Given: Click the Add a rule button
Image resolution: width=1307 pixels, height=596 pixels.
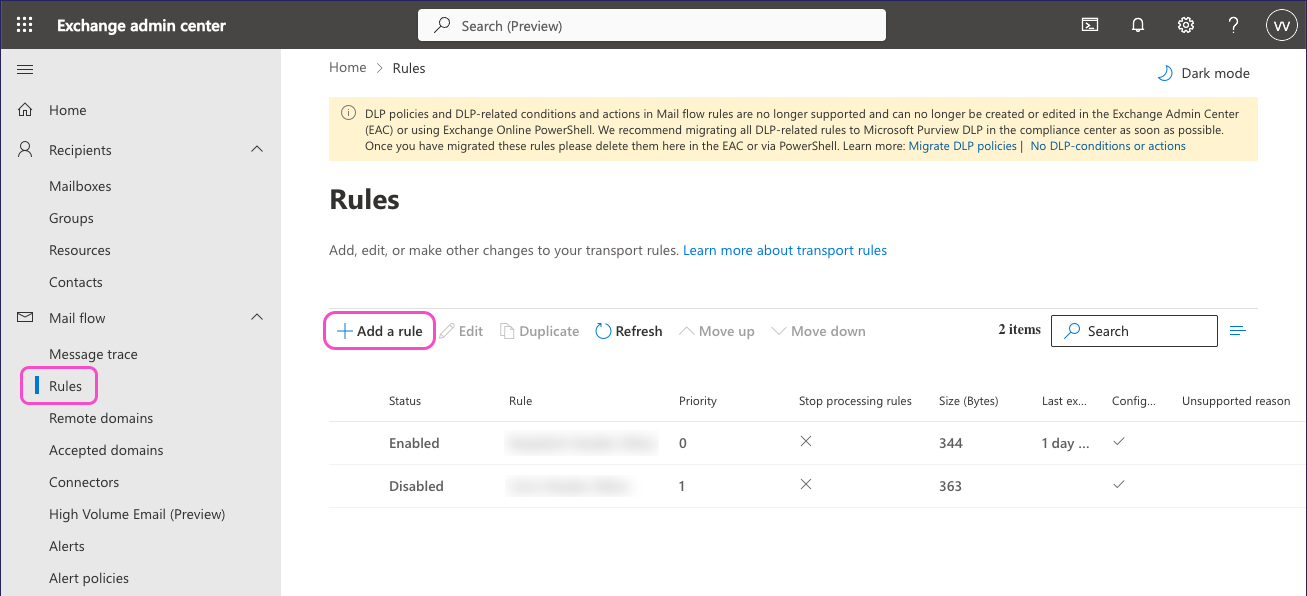Looking at the screenshot, I should click(379, 331).
